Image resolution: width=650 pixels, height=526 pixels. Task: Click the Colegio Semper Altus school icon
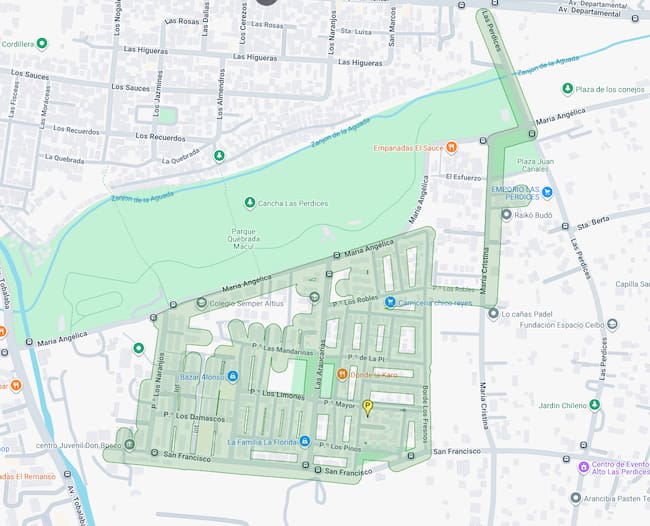click(201, 303)
